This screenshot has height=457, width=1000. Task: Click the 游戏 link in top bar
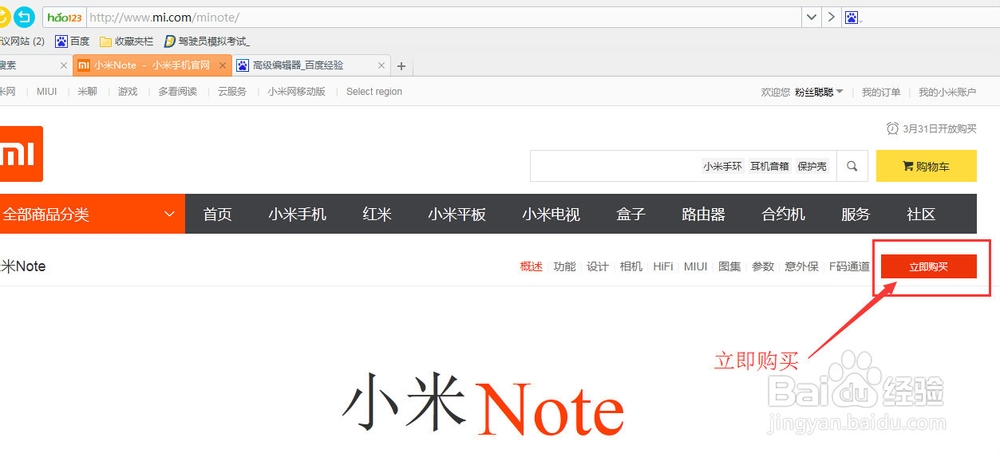(x=128, y=92)
